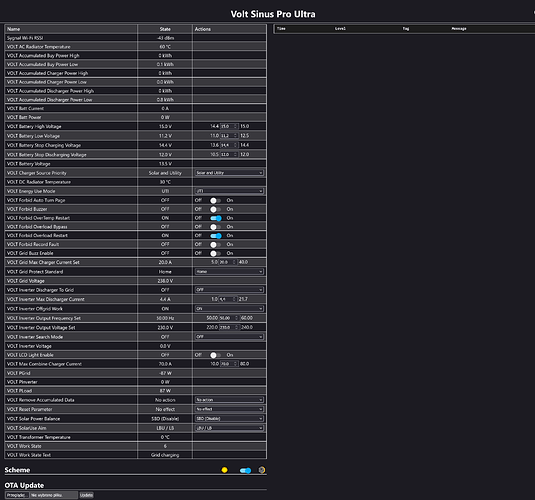The image size is (535, 500).
Task: Click the Grid charging work state text
Action: 165,455
